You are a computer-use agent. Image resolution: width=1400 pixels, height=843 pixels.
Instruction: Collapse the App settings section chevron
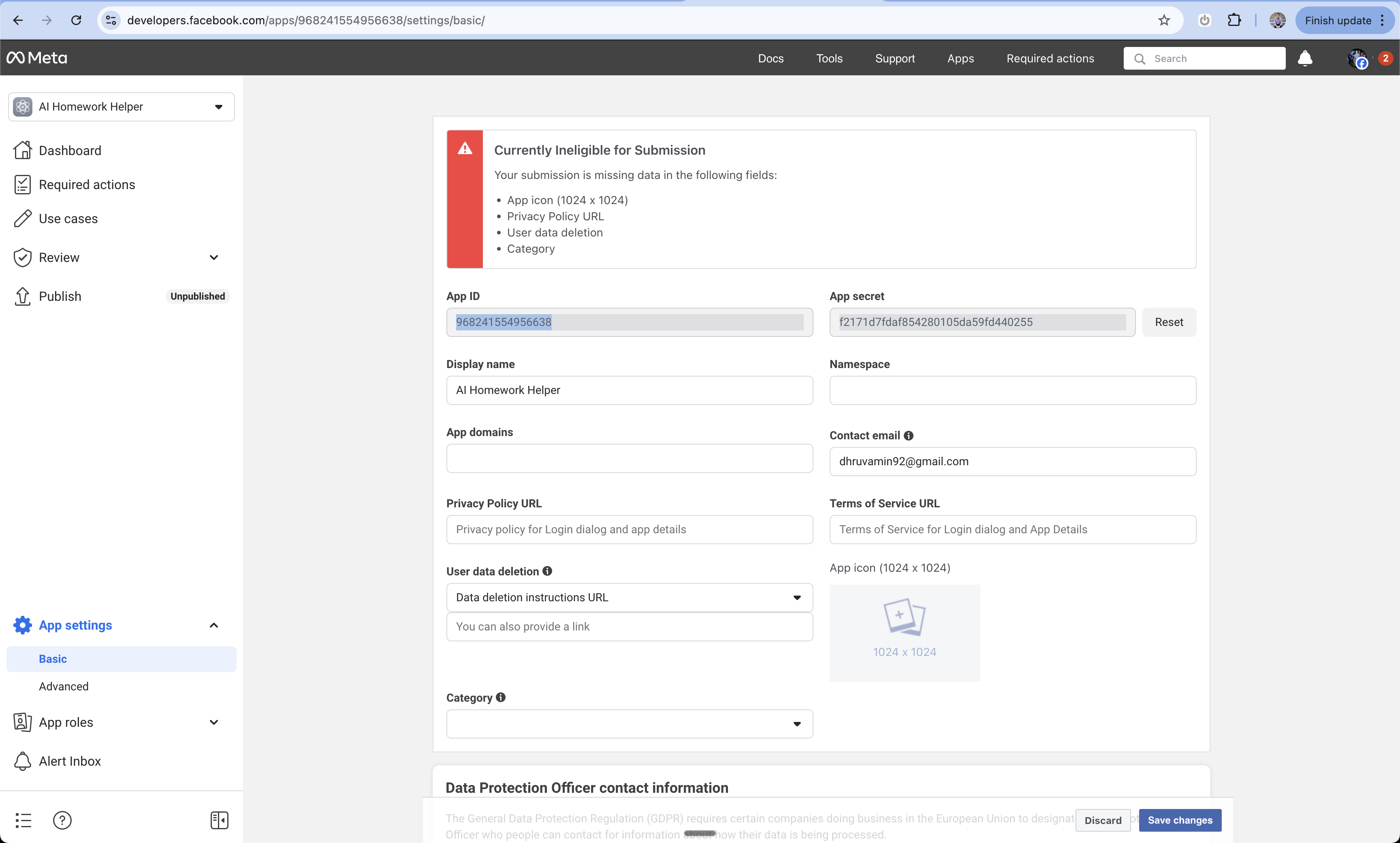(x=213, y=625)
